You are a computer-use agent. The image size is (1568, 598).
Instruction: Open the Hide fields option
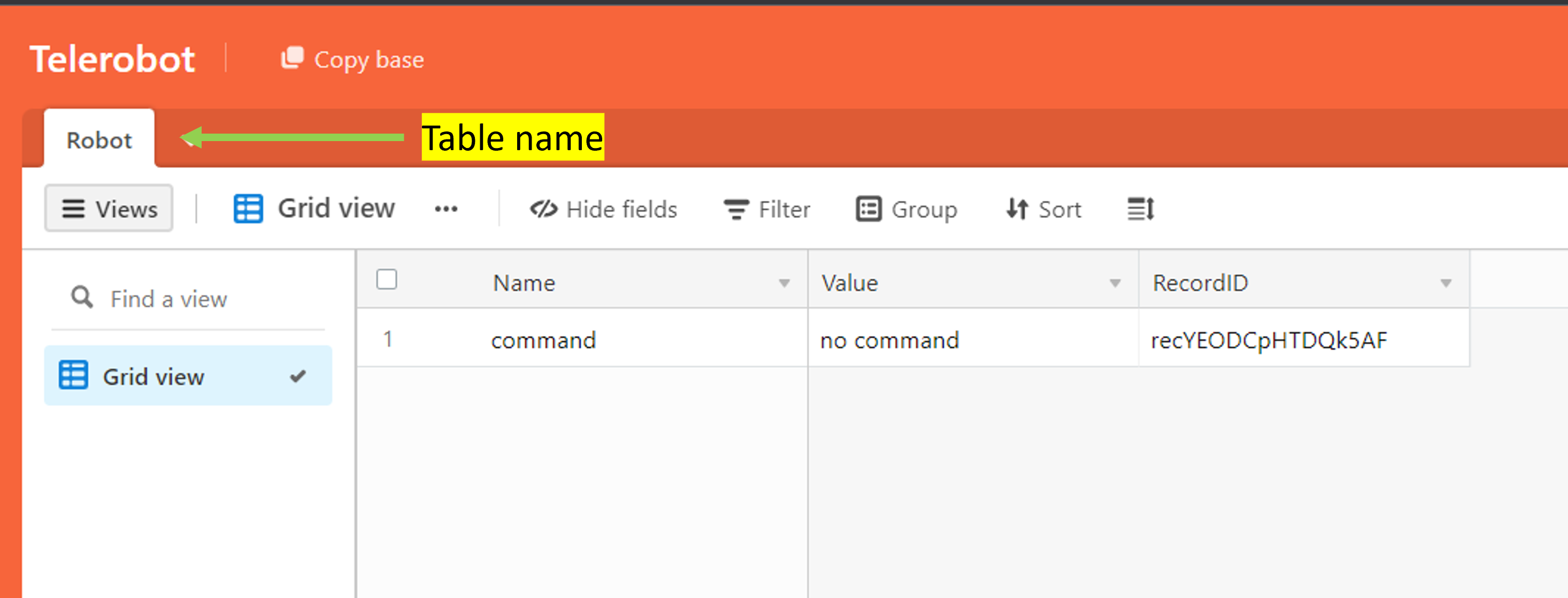pos(603,209)
